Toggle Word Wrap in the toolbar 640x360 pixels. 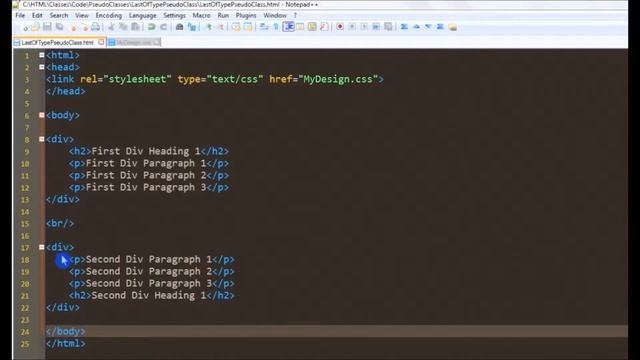pyautogui.click(x=264, y=27)
